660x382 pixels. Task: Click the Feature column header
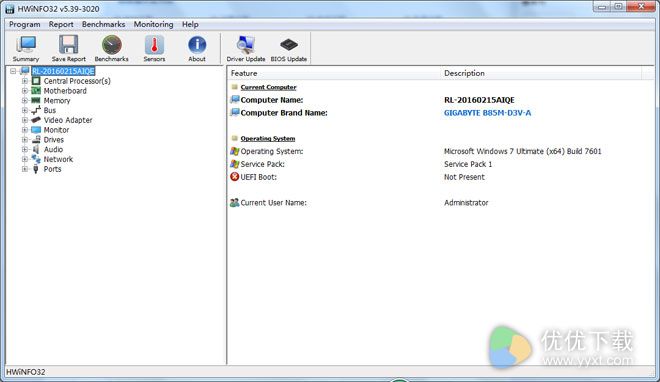(334, 73)
